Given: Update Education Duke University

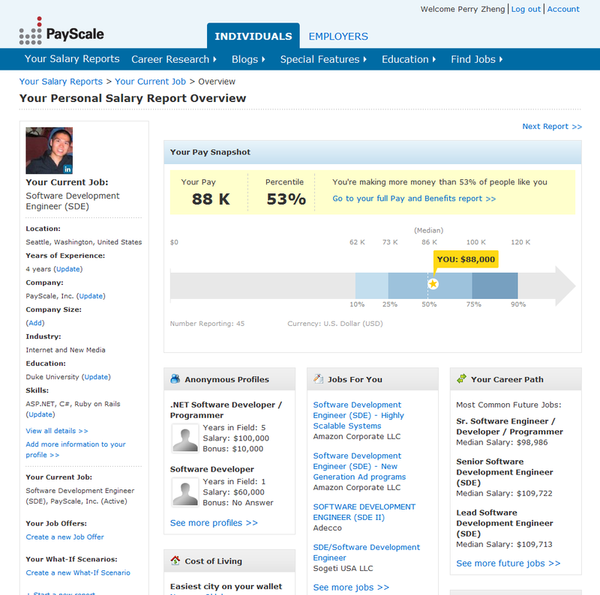Looking at the screenshot, I should coord(96,377).
